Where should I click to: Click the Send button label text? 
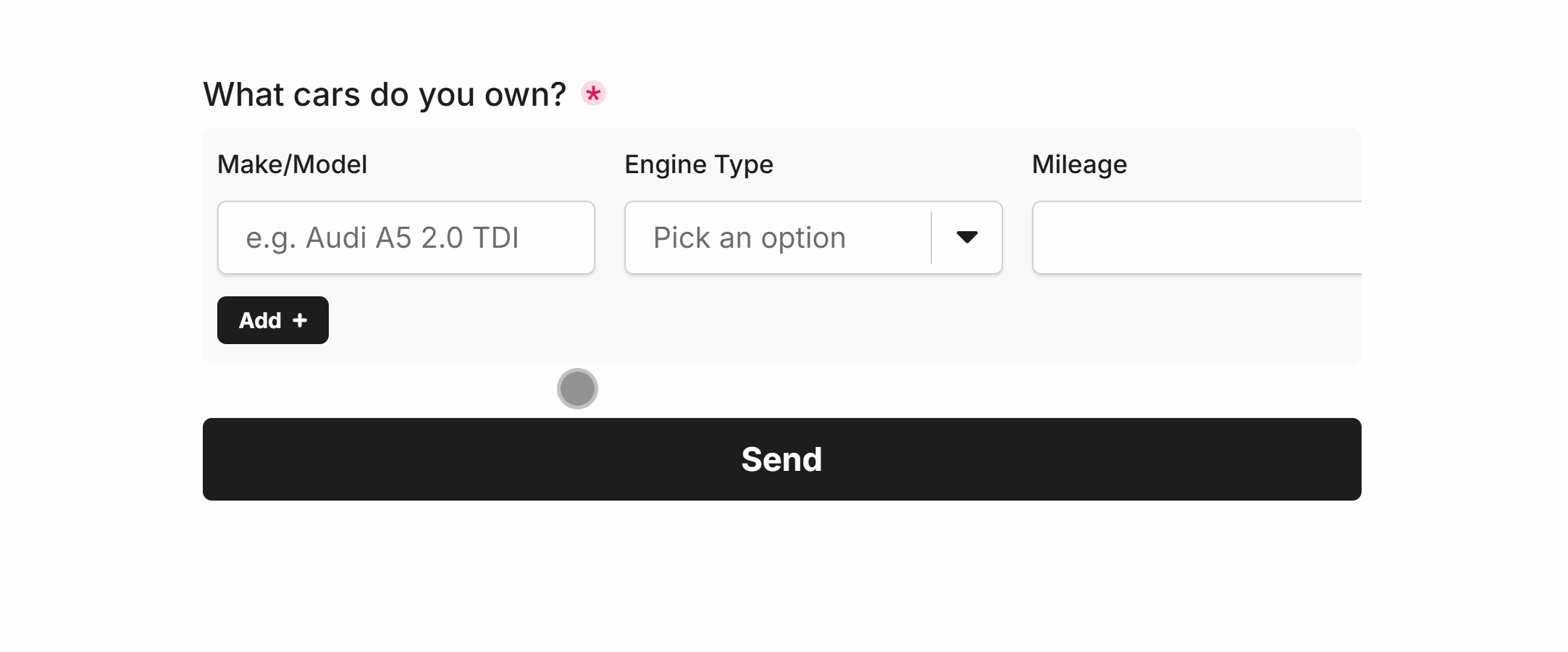[781, 459]
